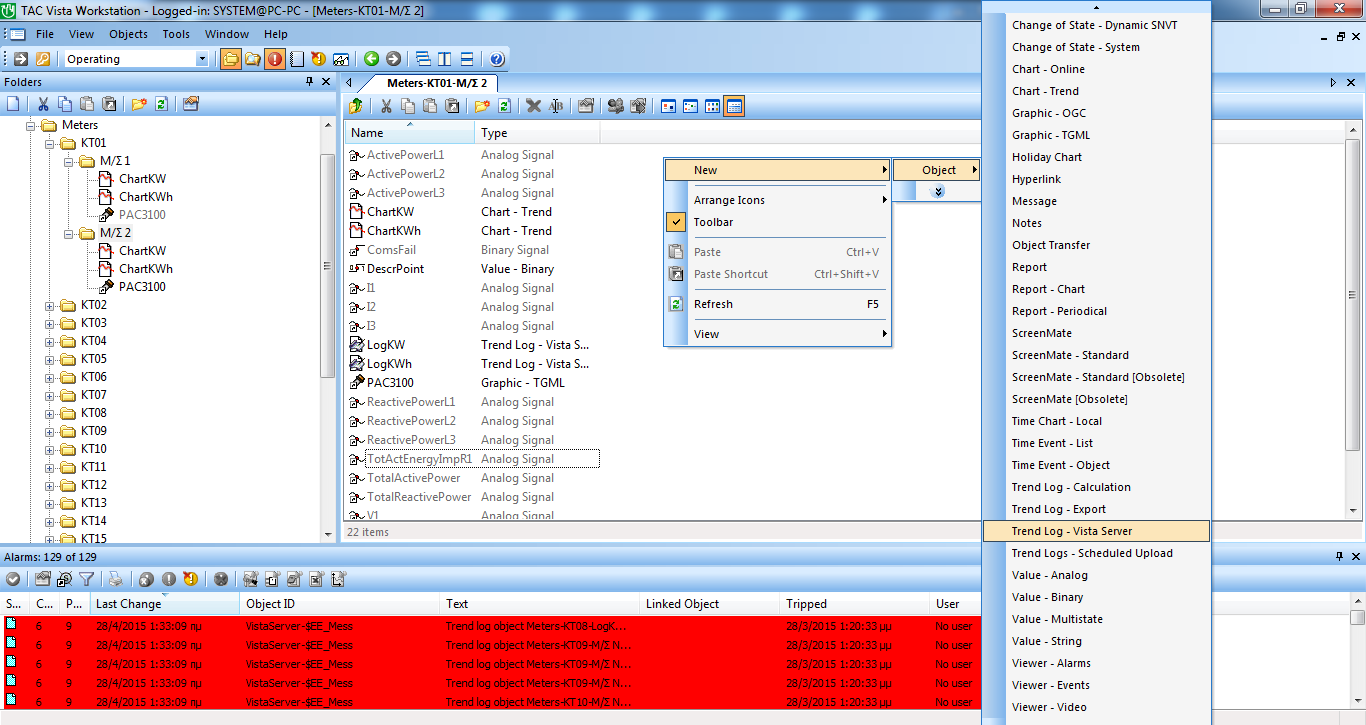
Task: Sort alarms by Tripped column header
Action: pyautogui.click(x=855, y=604)
